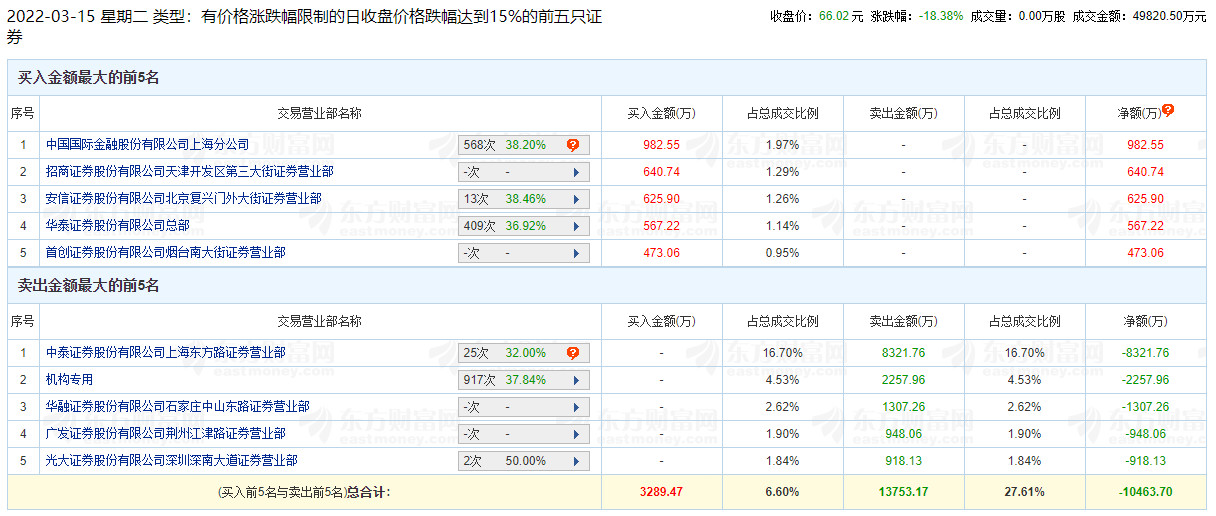Click the total net amount -10463.70
The width and height of the screenshot is (1216, 516).
click(x=1145, y=492)
